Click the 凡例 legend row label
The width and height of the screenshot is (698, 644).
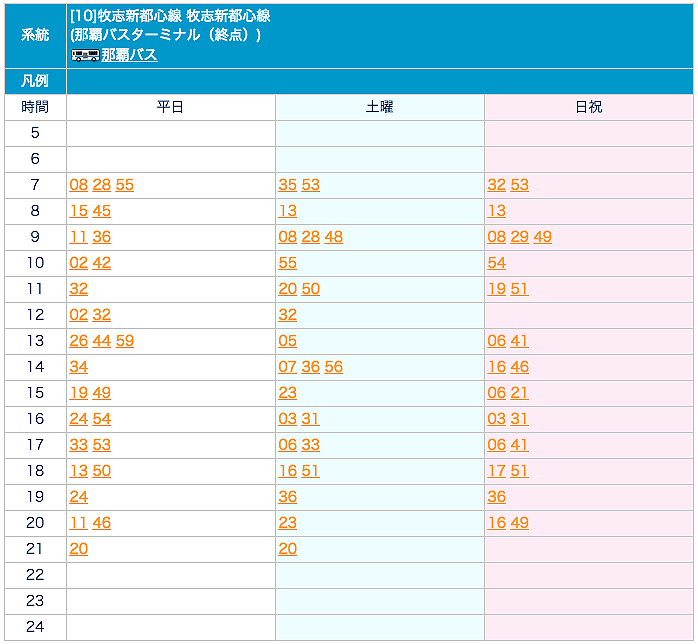[x=35, y=81]
